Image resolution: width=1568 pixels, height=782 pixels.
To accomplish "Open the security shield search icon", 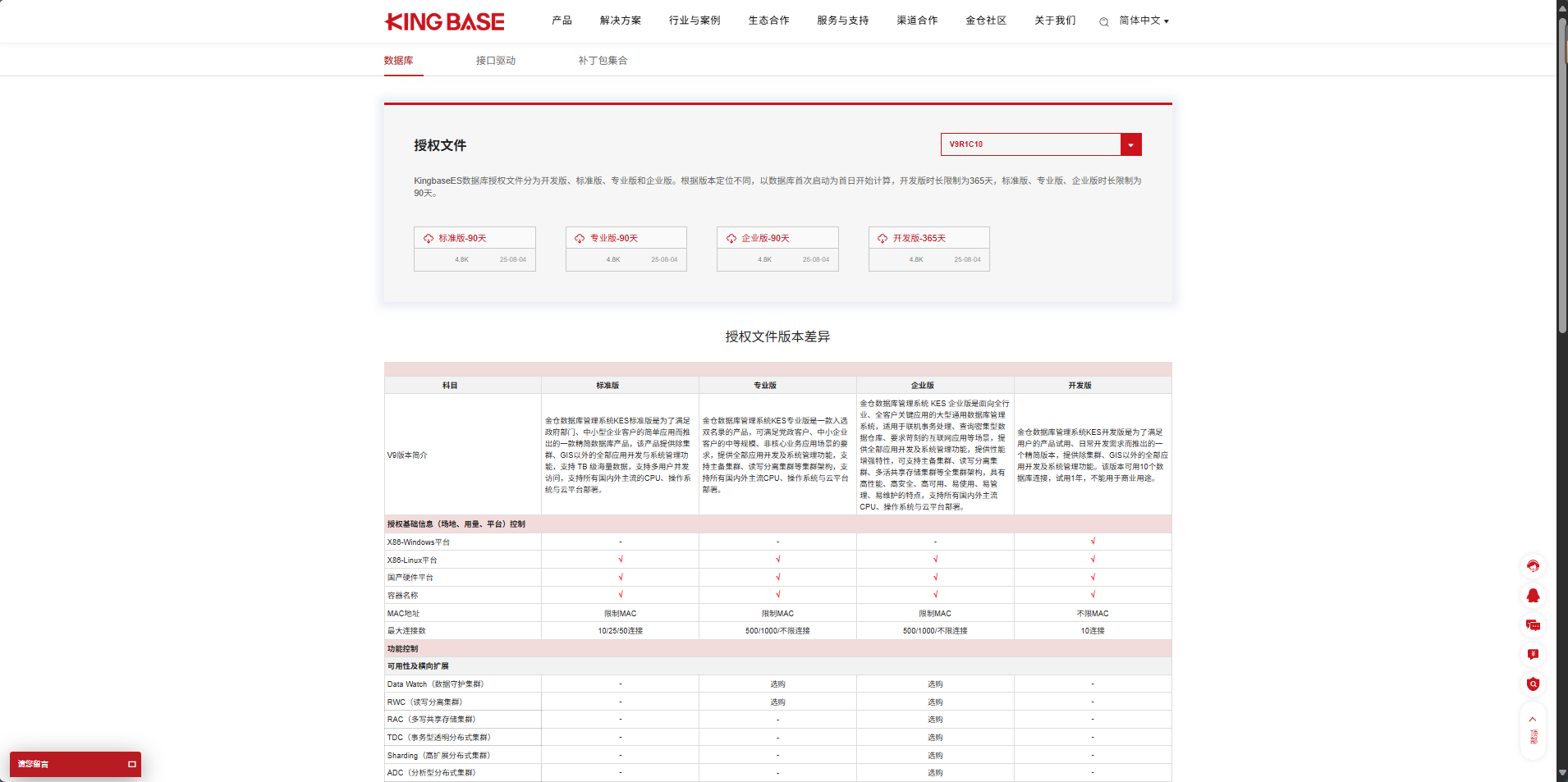I will click(1534, 684).
